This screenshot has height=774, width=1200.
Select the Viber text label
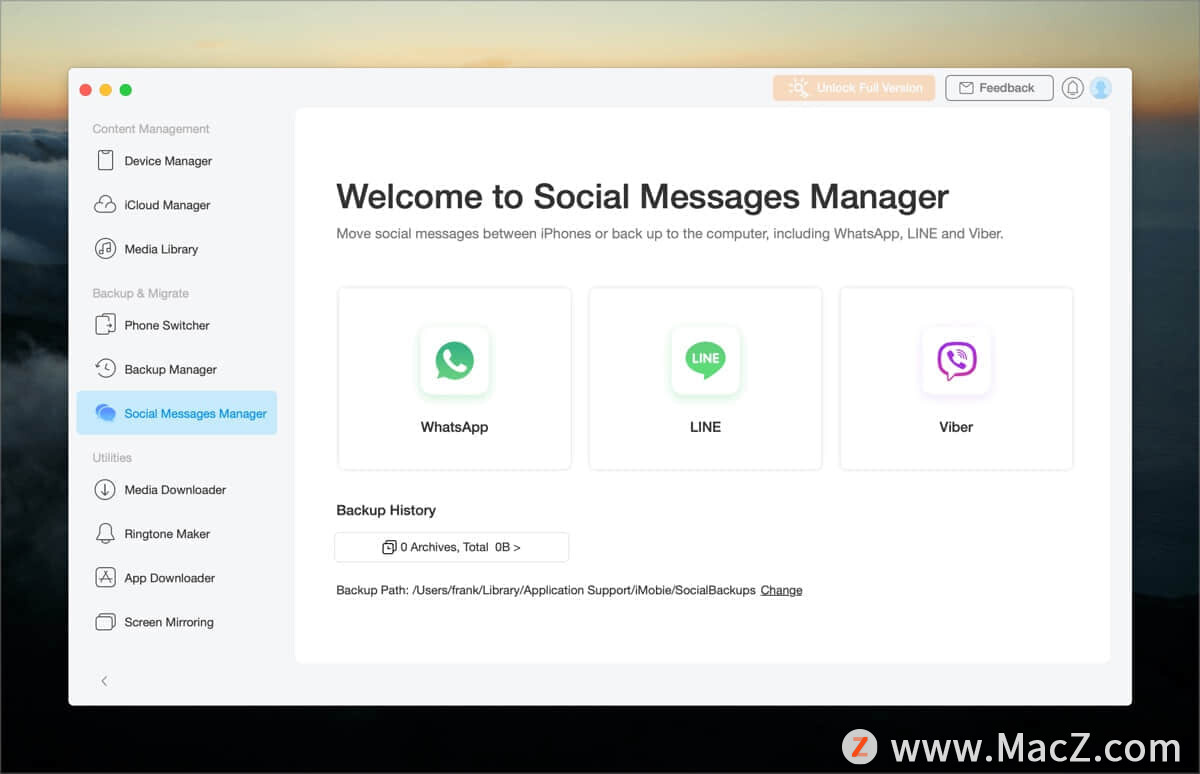point(956,427)
